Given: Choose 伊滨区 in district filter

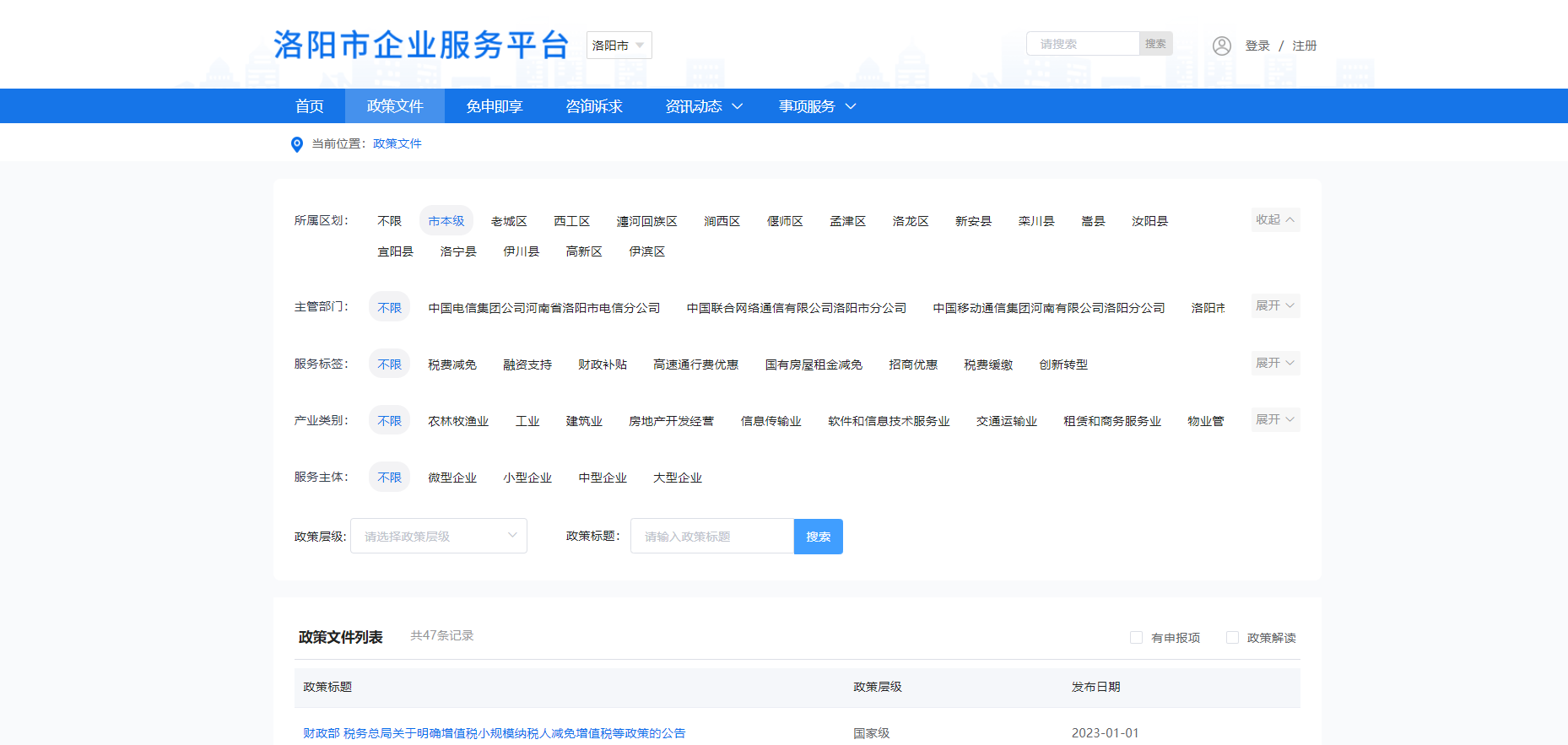Looking at the screenshot, I should pyautogui.click(x=646, y=251).
